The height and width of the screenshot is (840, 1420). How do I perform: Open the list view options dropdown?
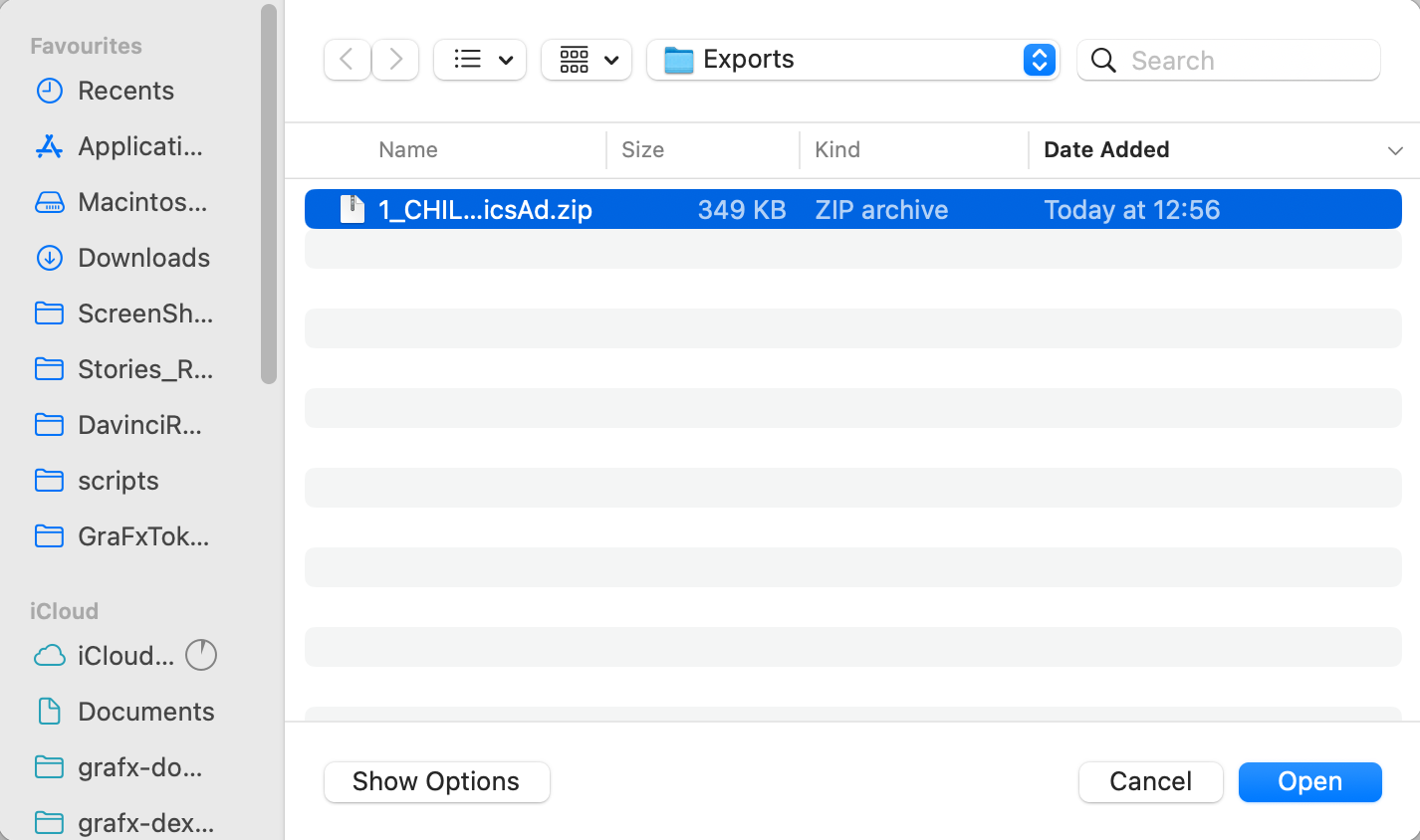coord(480,60)
